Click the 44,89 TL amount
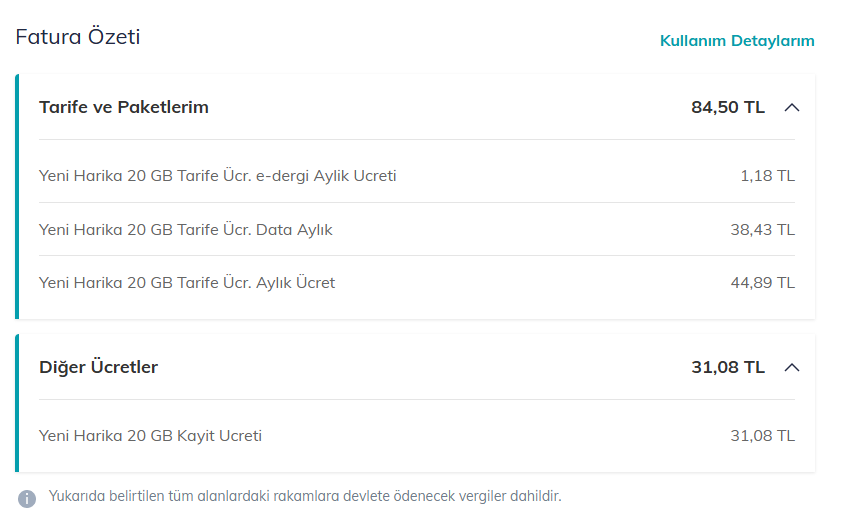Screen dimensions: 842x518 (762, 282)
